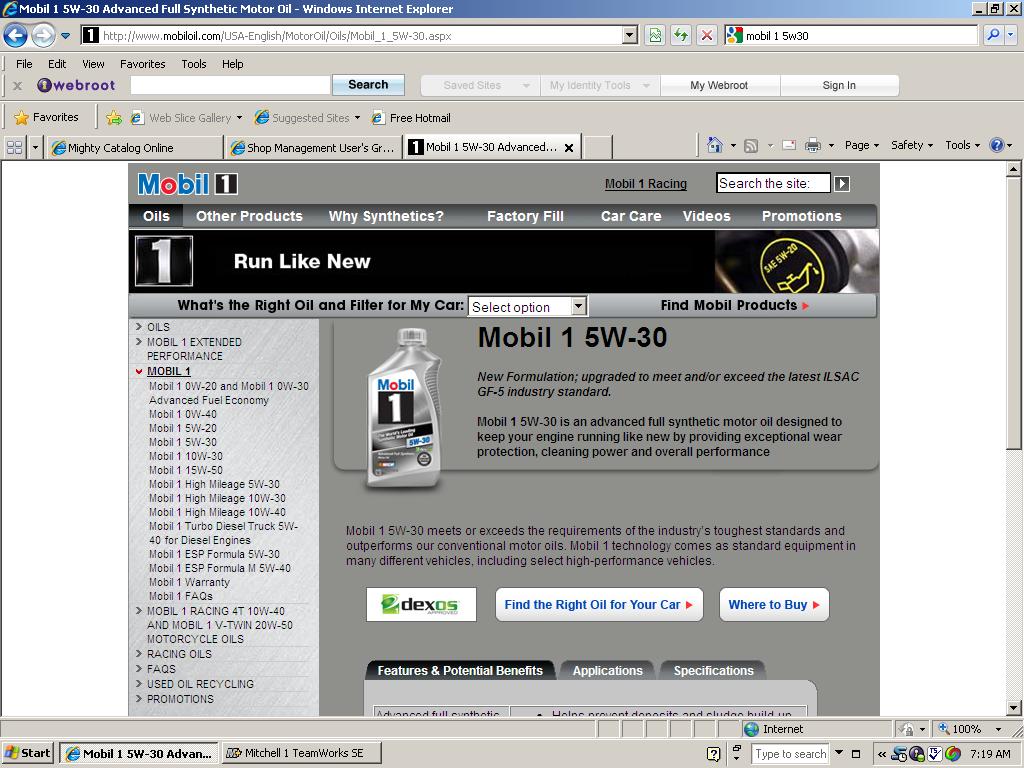Image resolution: width=1024 pixels, height=768 pixels.
Task: Click the Mobil 1 logo
Action: pos(187,184)
